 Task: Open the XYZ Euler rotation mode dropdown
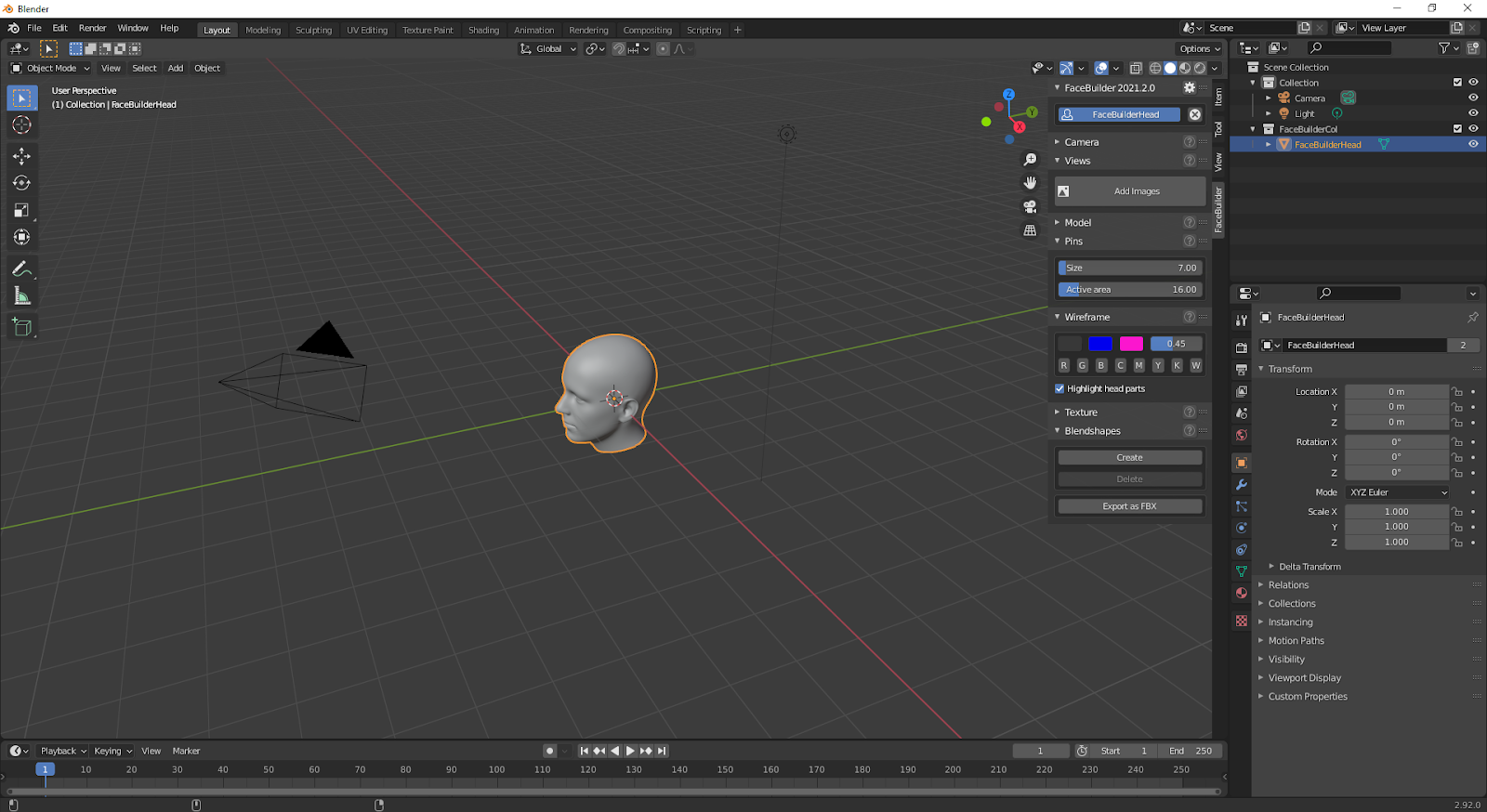[1398, 492]
